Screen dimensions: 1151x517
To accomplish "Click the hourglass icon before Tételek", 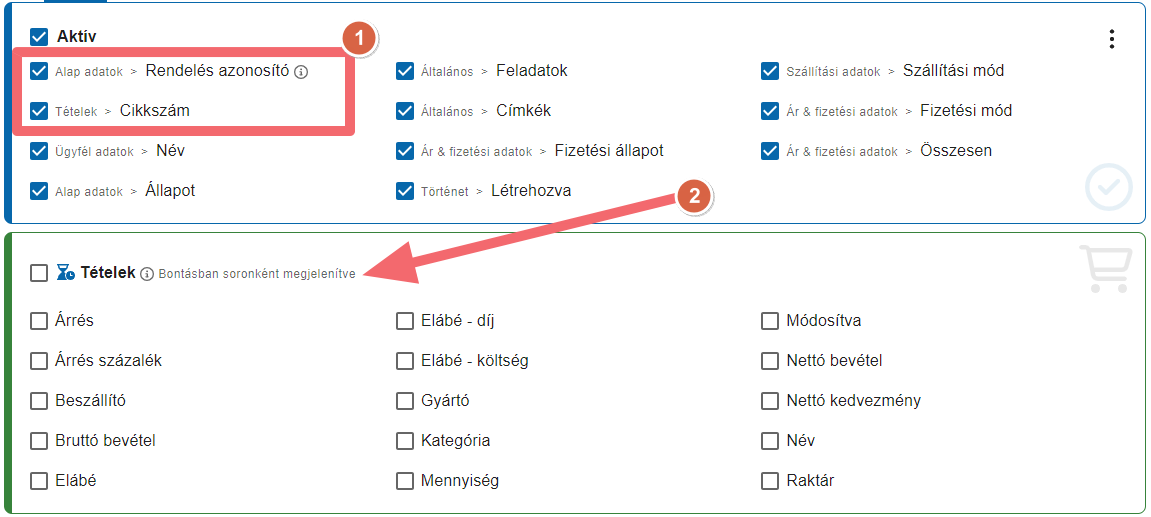I will click(65, 273).
